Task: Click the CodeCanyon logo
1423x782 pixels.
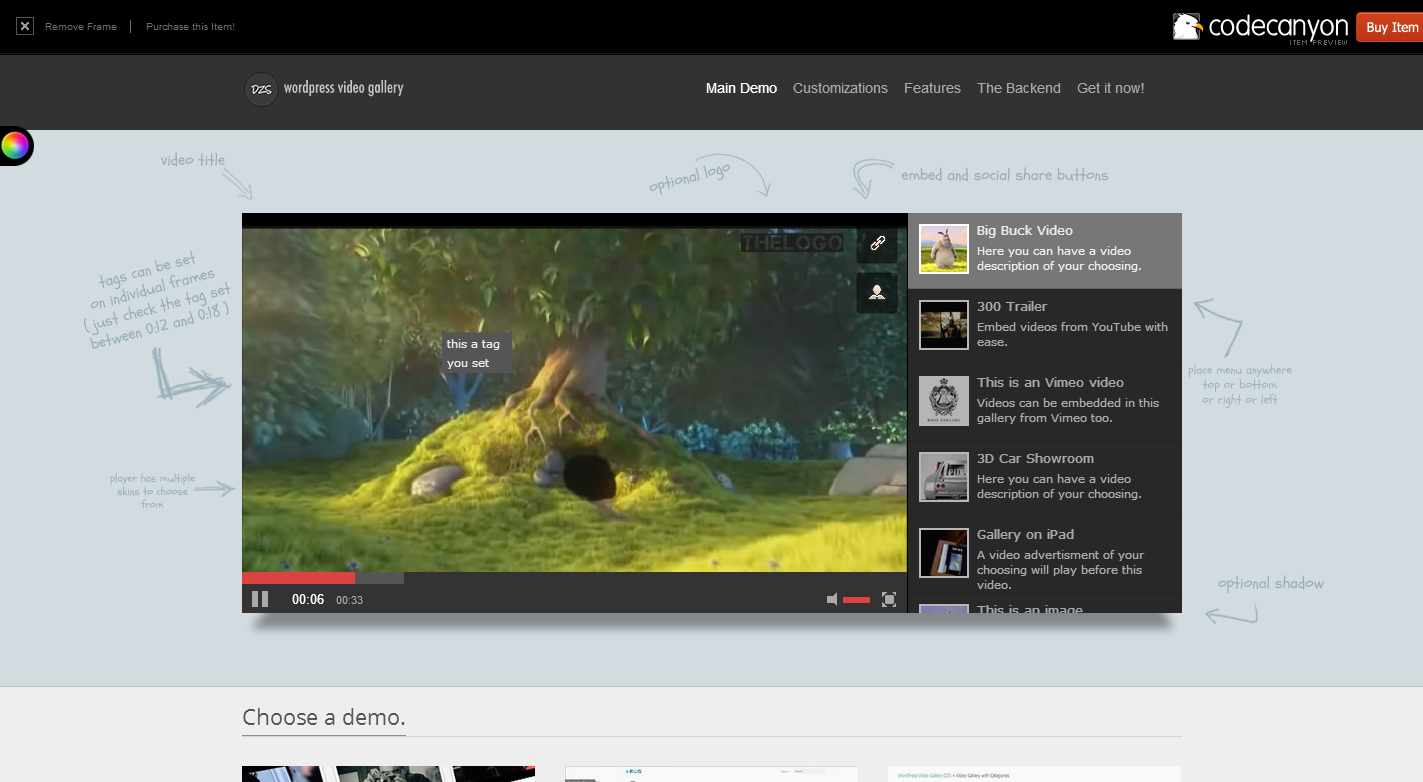Action: tap(1261, 27)
